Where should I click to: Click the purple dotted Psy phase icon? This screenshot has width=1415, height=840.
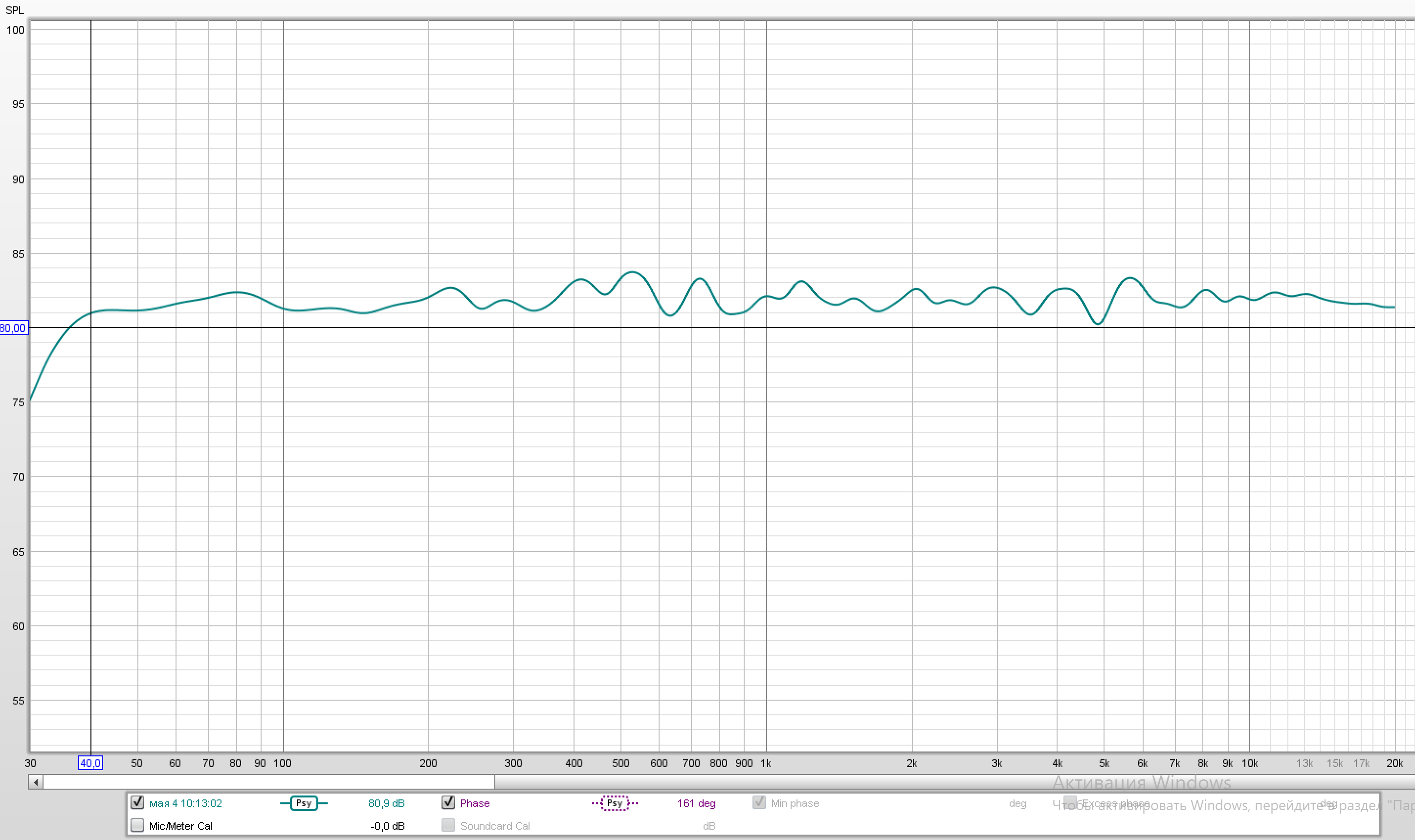click(x=615, y=803)
